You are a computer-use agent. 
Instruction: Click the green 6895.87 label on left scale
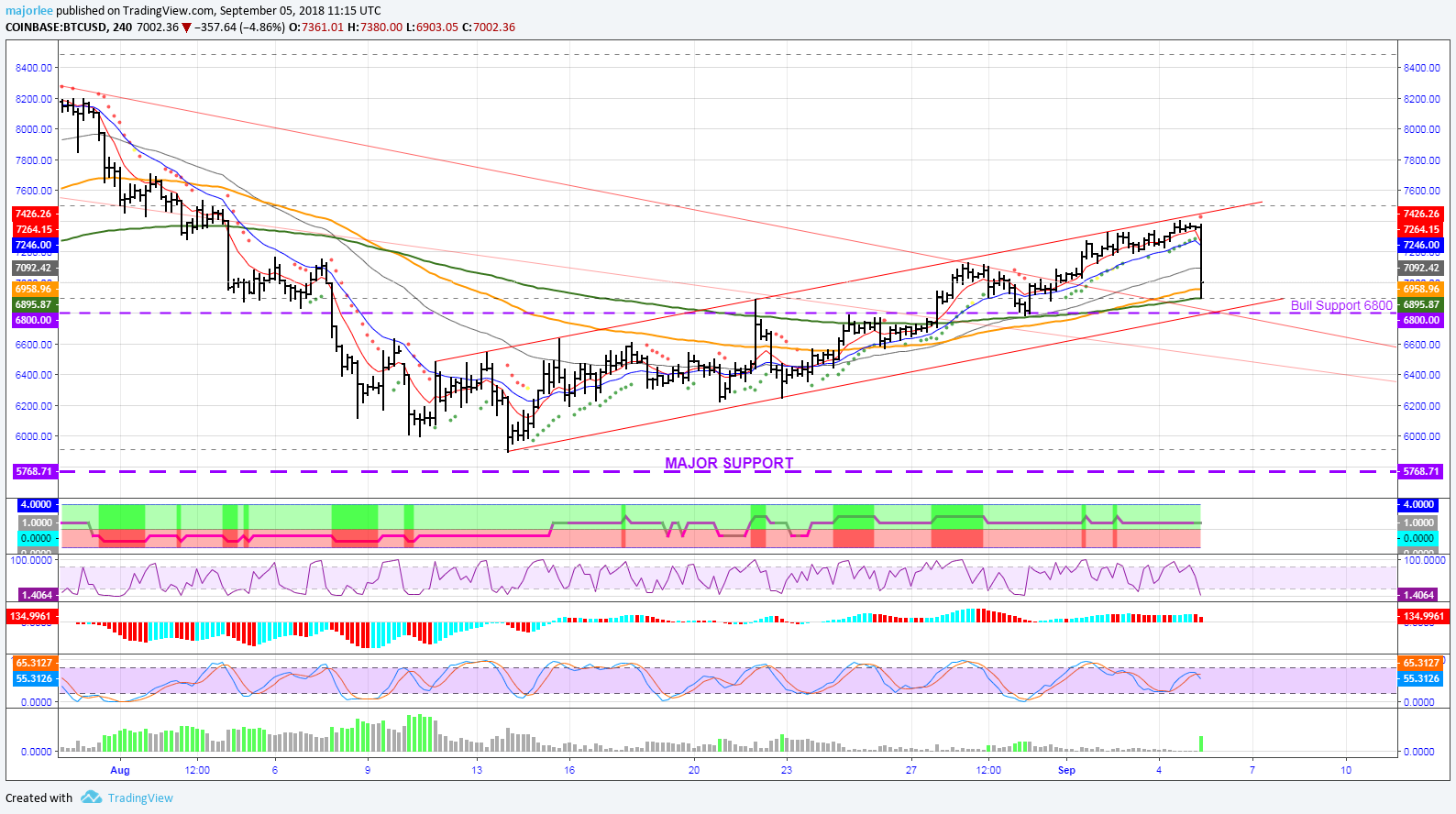click(x=34, y=304)
